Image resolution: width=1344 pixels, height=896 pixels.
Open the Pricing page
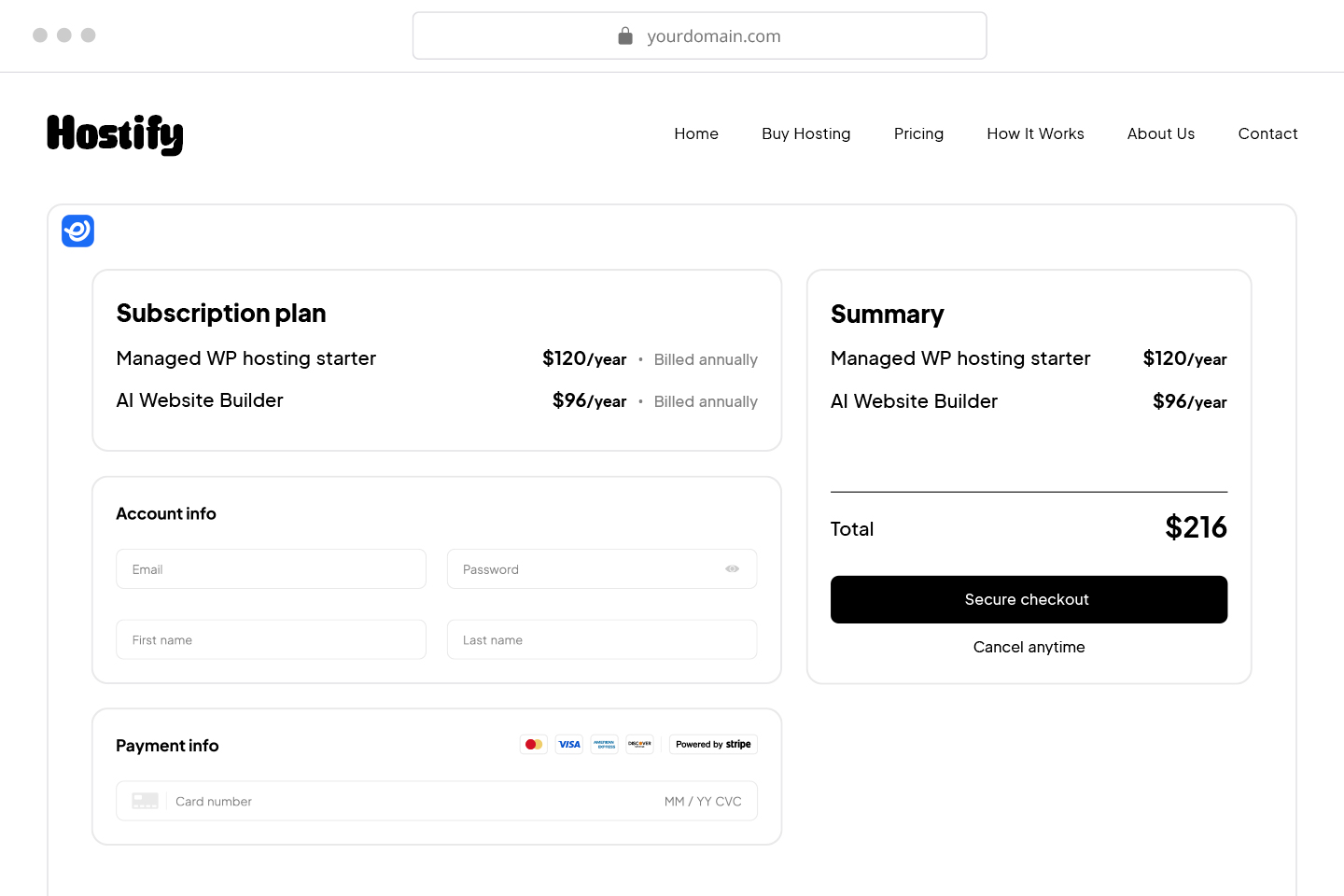(x=918, y=133)
